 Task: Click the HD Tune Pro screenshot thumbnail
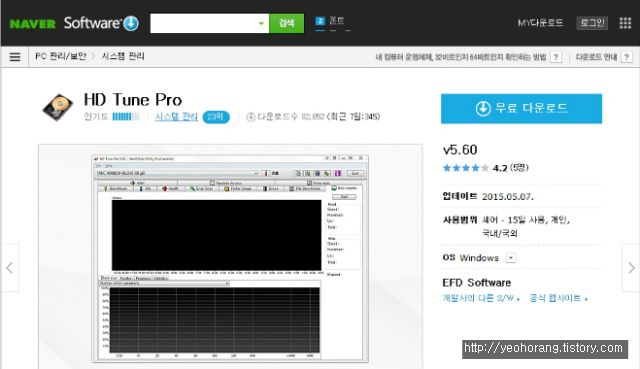(x=230, y=258)
